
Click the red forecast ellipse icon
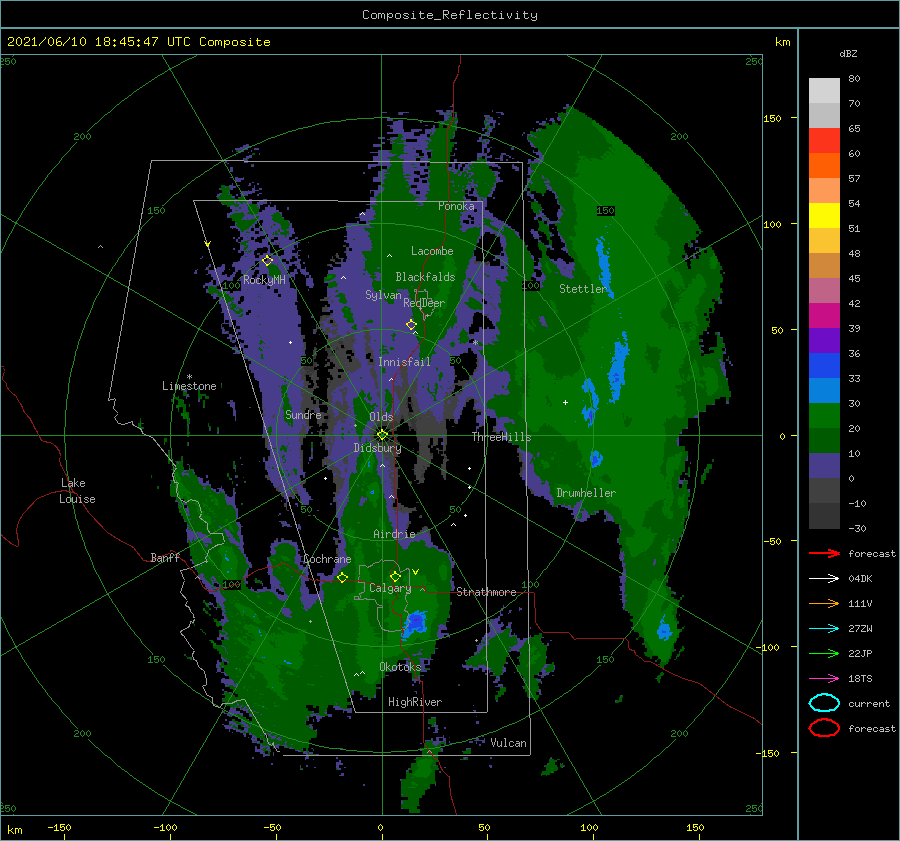point(824,728)
